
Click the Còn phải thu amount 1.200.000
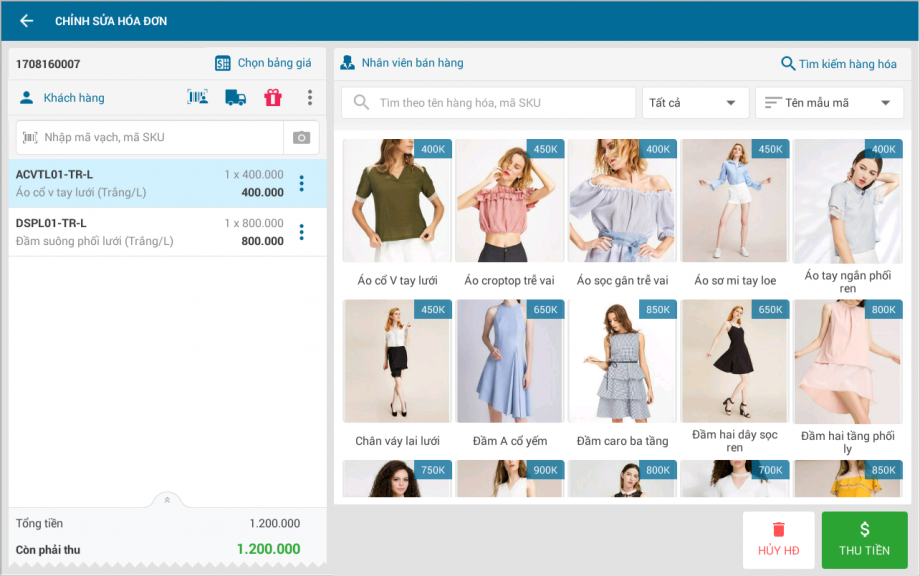click(x=268, y=549)
